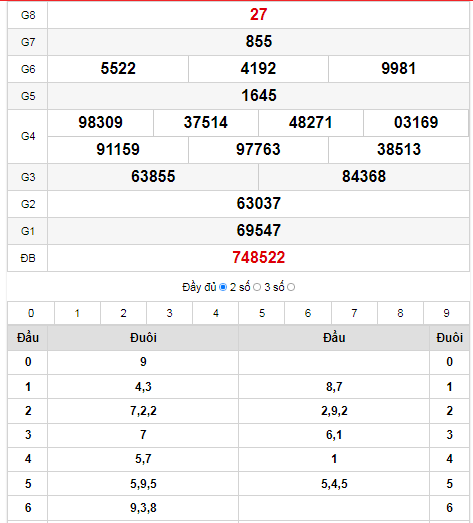Screen dimensions: 473x523
Task: Click G8 prize number 27
Action: [x=259, y=15]
